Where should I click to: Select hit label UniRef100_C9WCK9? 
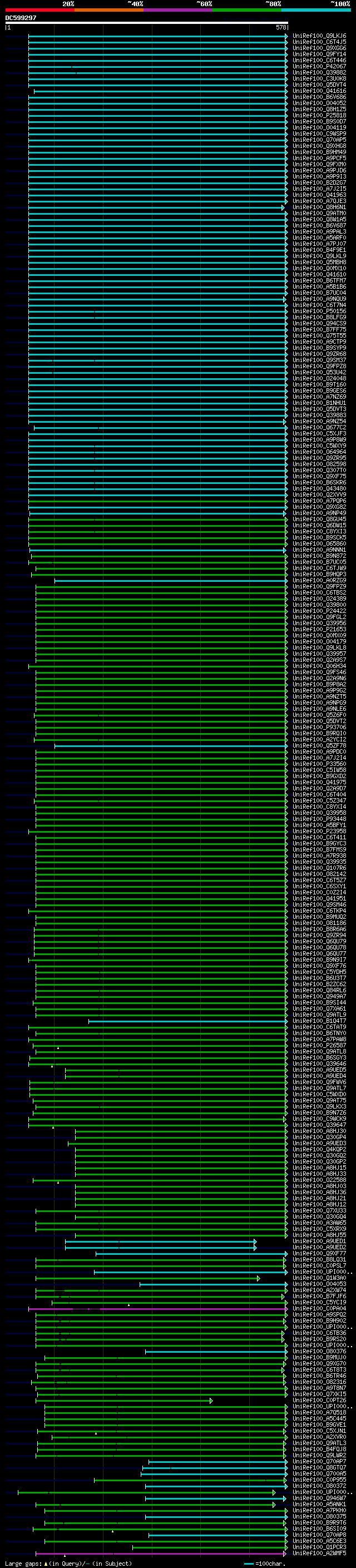(319, 1119)
